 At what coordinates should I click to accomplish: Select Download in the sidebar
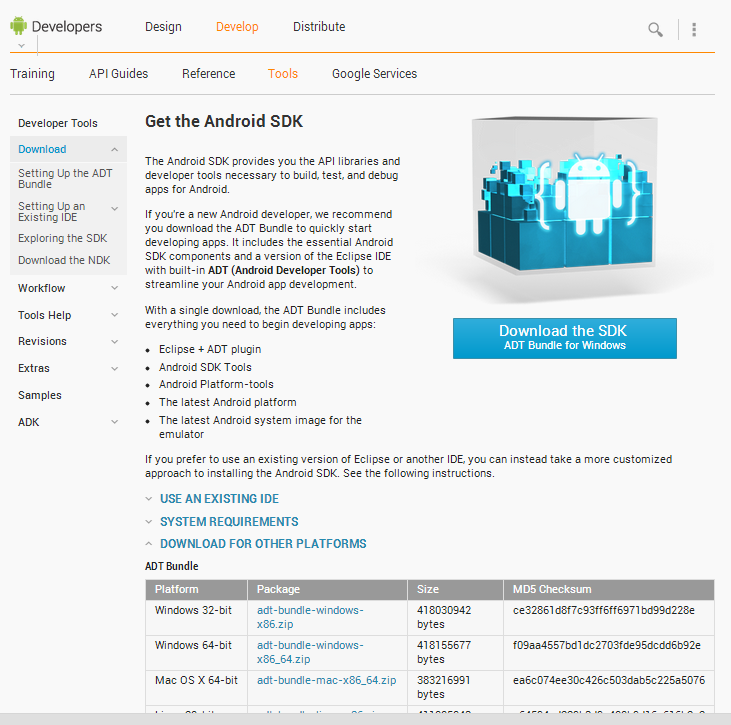click(42, 149)
